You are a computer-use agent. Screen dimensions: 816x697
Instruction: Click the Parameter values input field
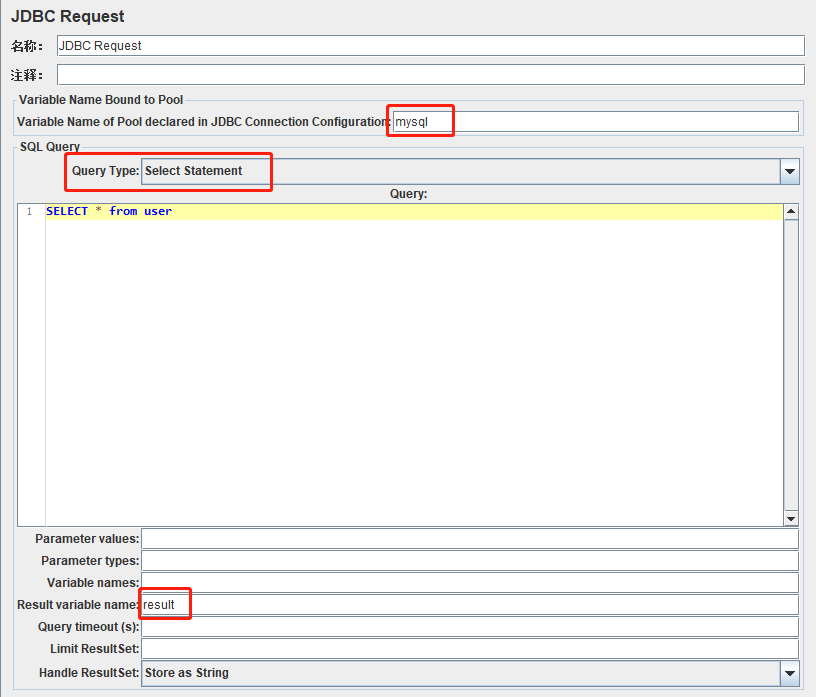[470, 539]
